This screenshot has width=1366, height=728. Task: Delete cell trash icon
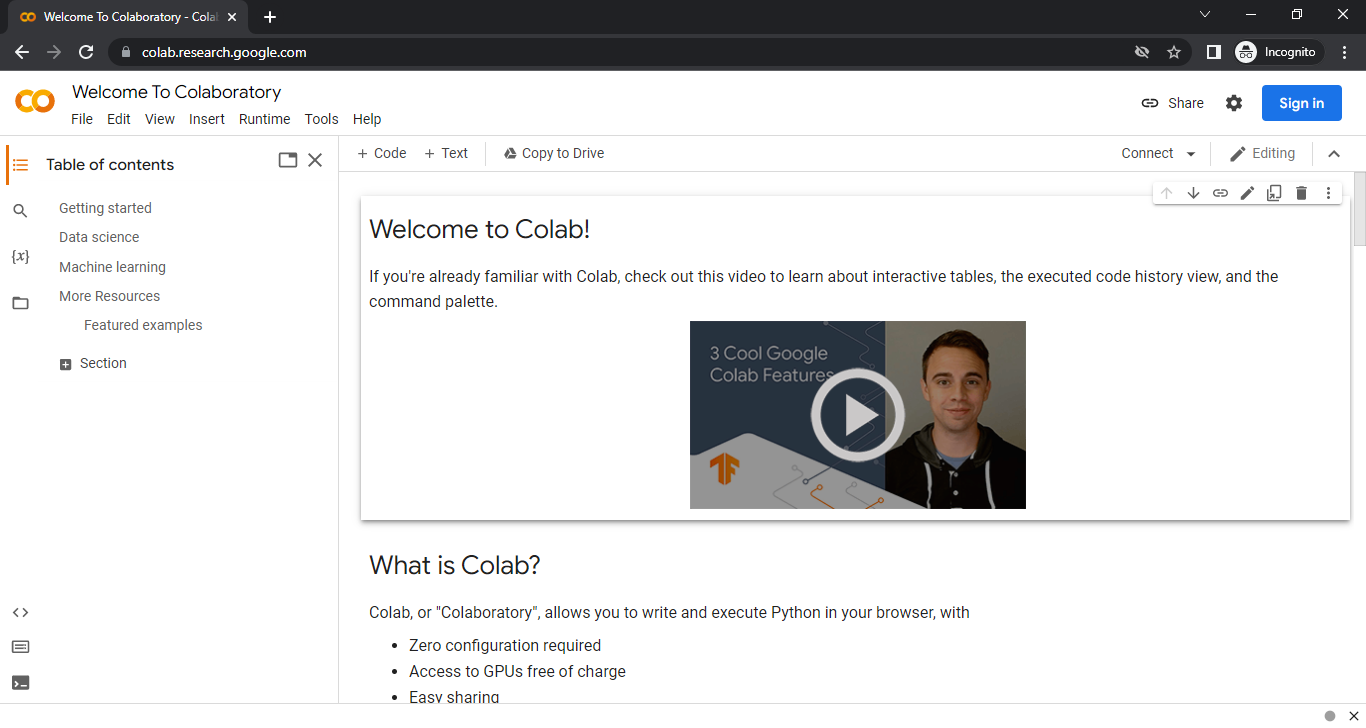click(1301, 193)
